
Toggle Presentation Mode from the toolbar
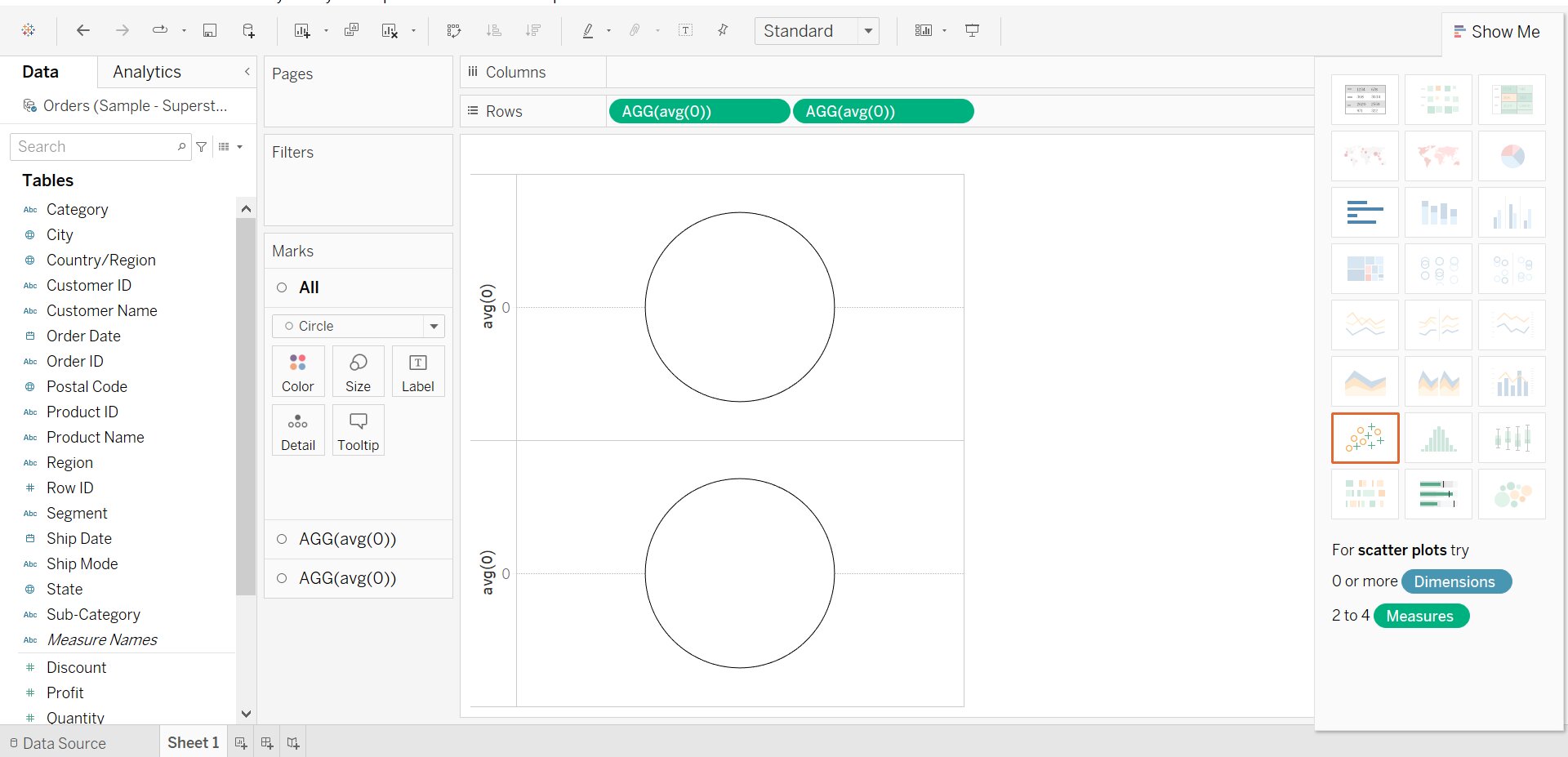coord(971,30)
